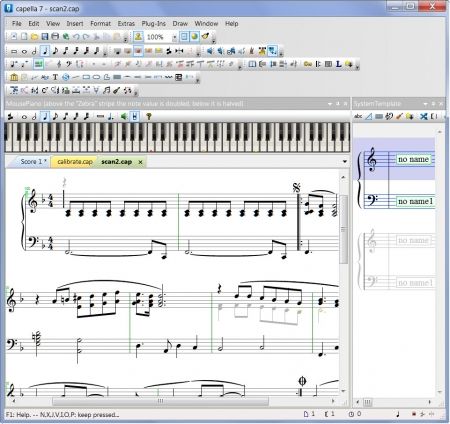Click the gallery building icon
Image resolution: width=450 pixels, height=424 pixels.
14,77
